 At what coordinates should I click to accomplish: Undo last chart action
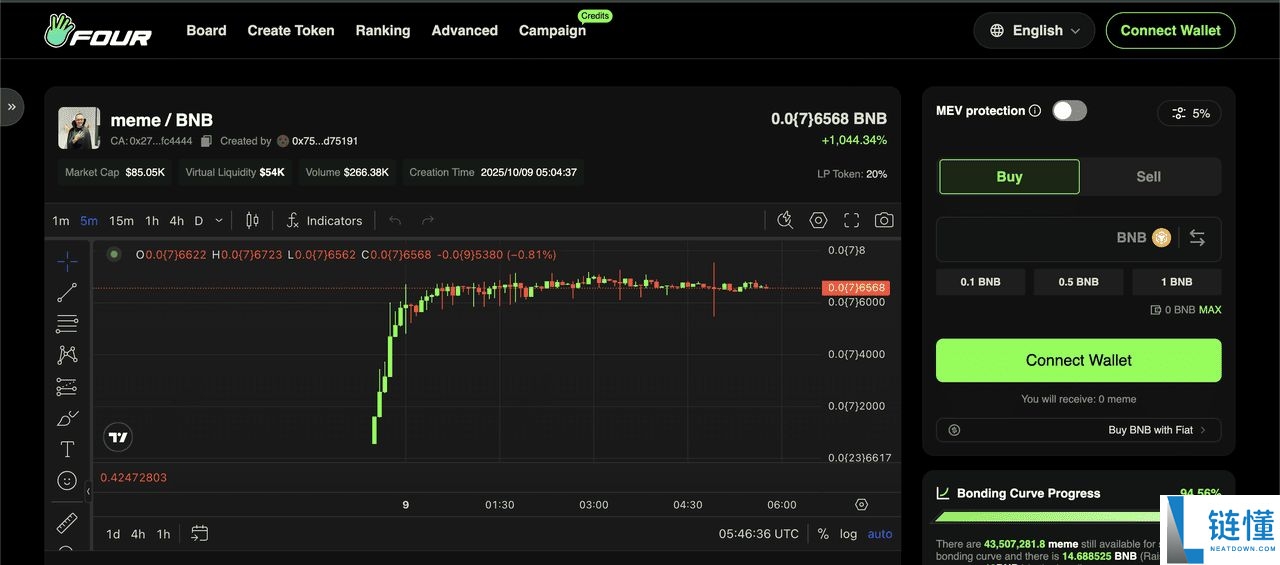[x=395, y=220]
